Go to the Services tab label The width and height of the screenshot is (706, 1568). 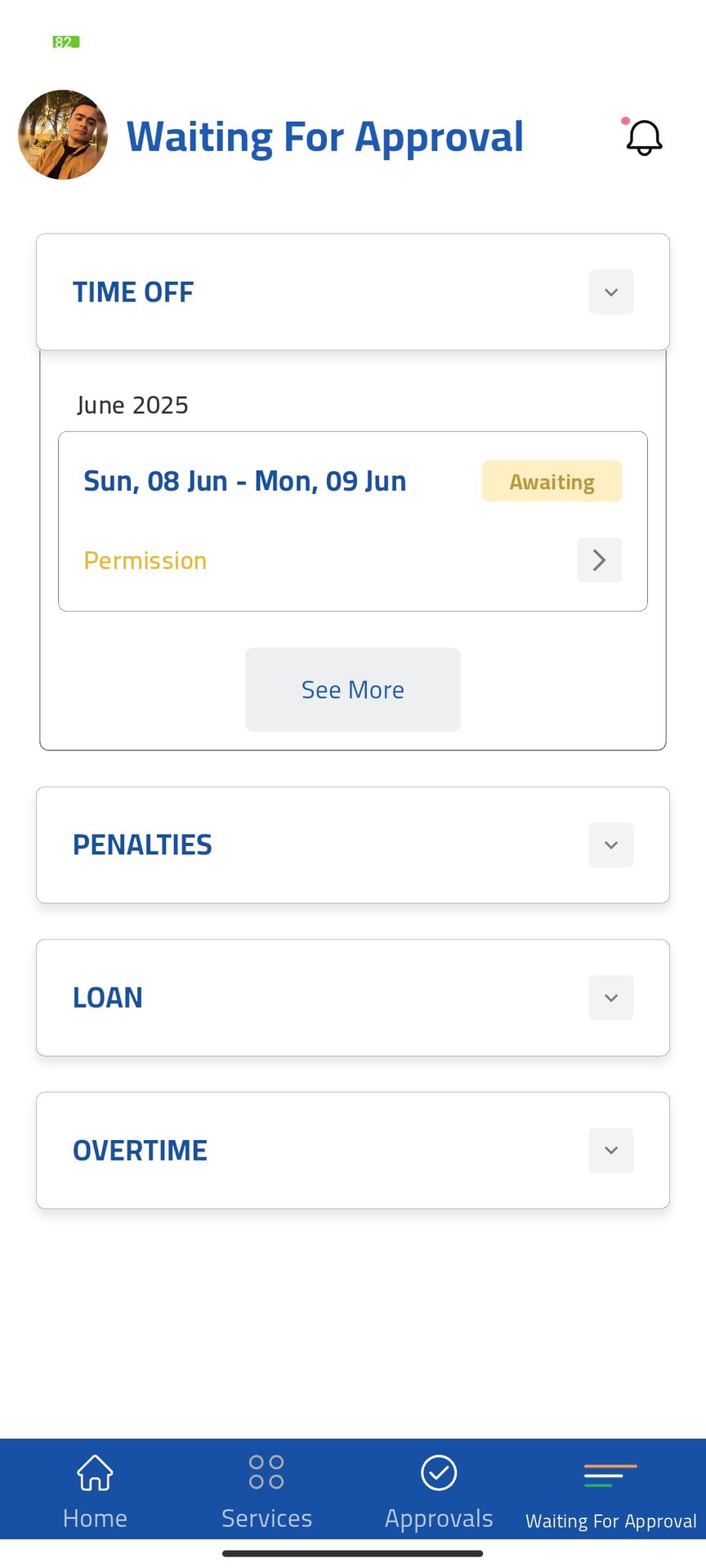pos(266,1518)
